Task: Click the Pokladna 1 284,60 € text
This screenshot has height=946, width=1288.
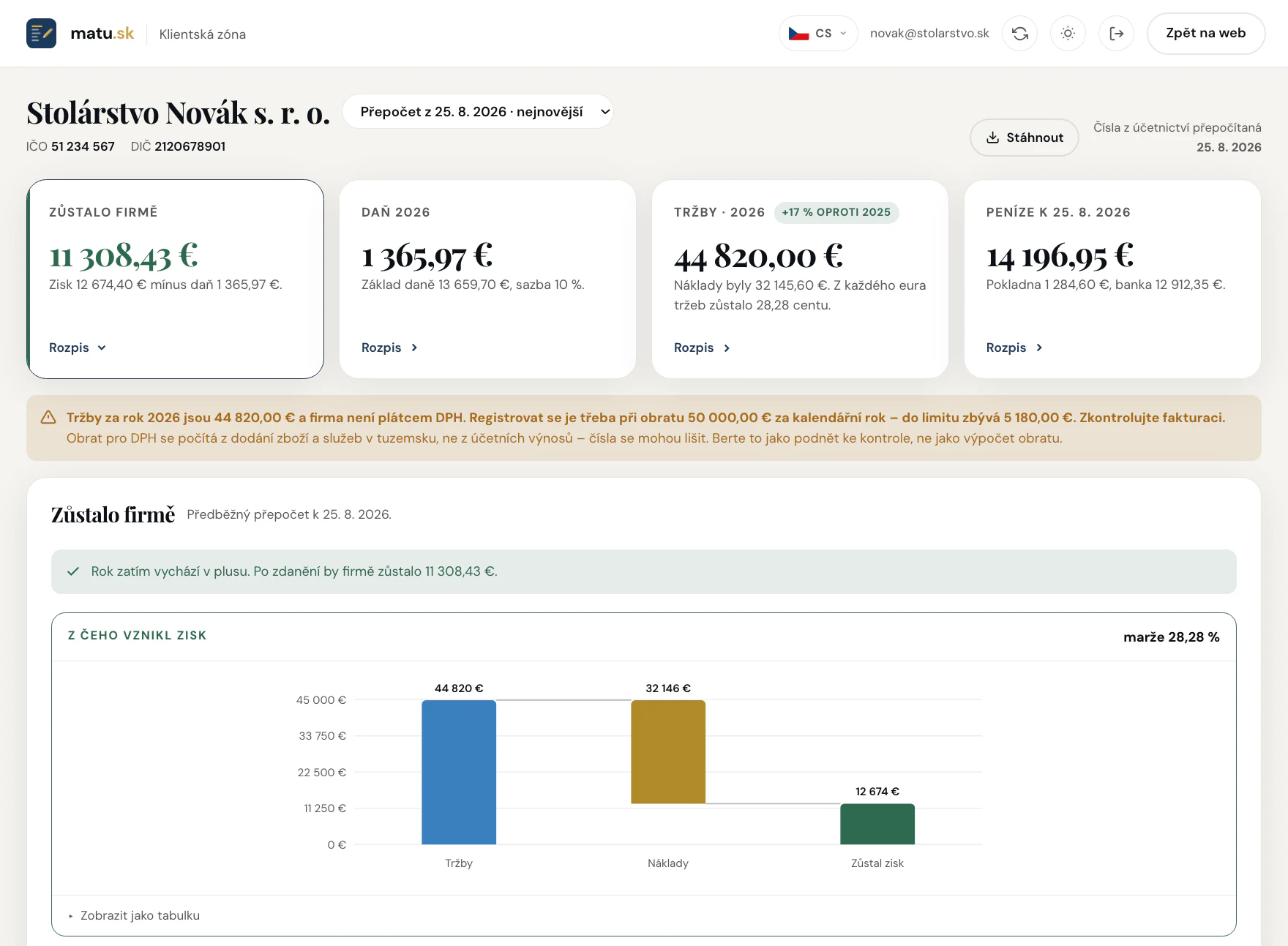Action: point(1106,285)
